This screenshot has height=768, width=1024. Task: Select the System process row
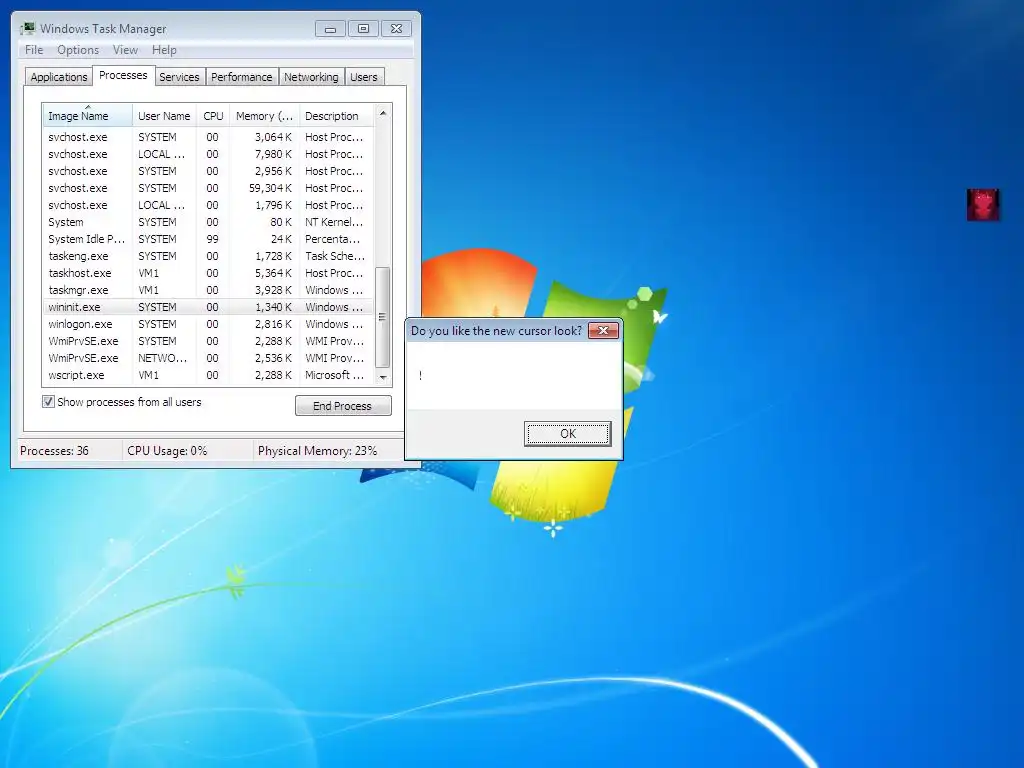point(208,222)
